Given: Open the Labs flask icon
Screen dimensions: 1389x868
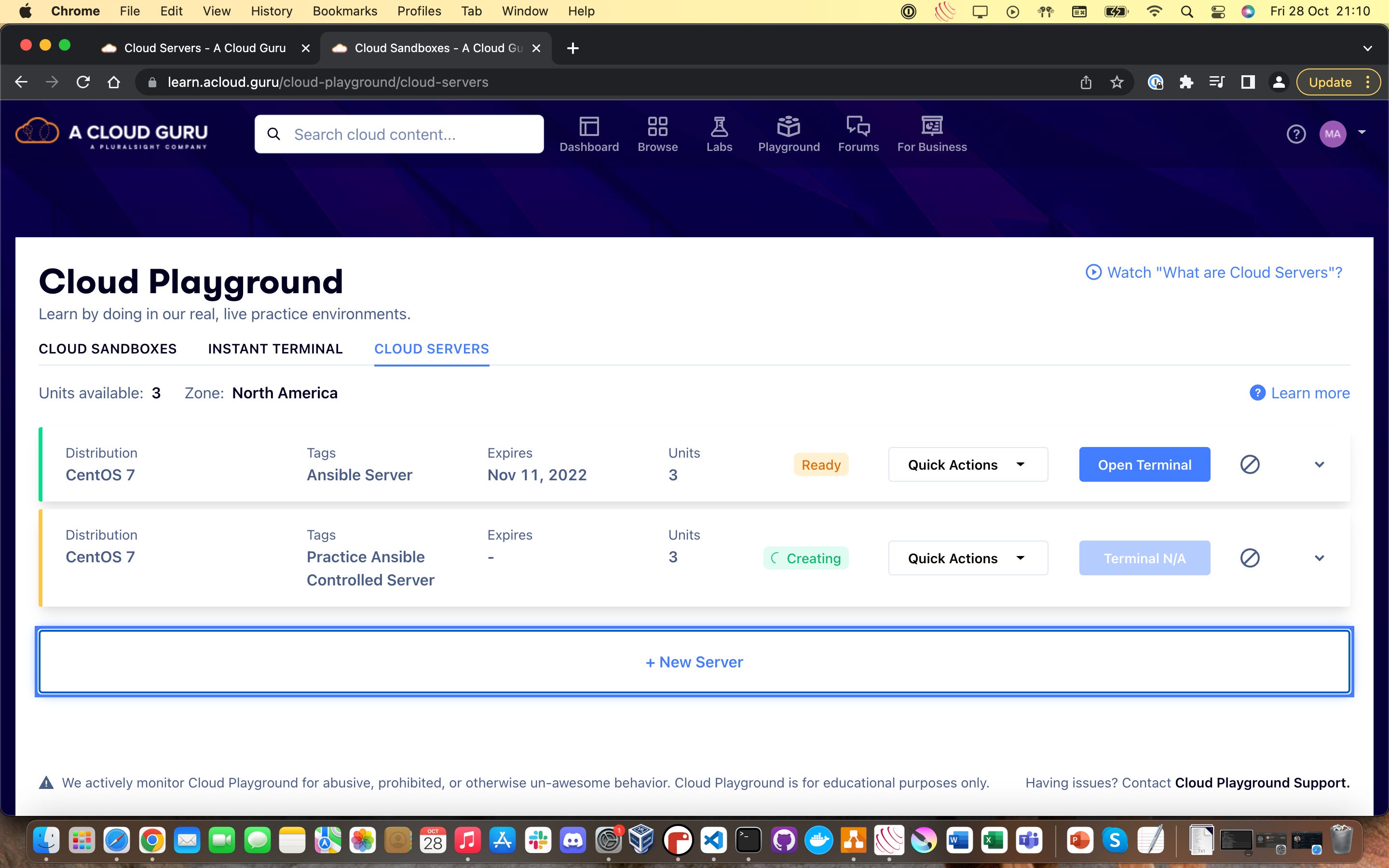Looking at the screenshot, I should 719,127.
